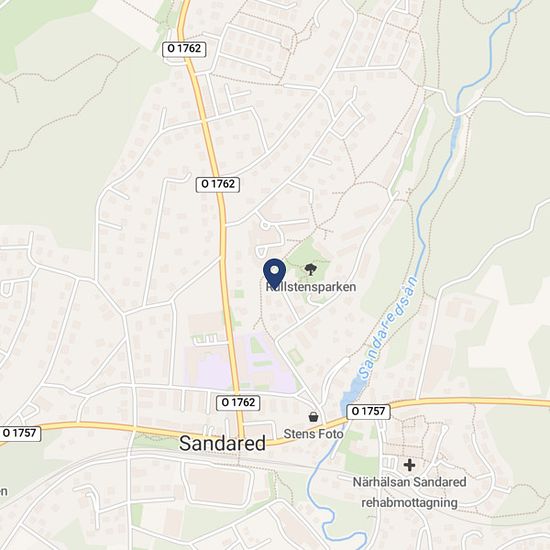Select the Närhälsan Sandared rehabmottagning label
This screenshot has height=550, width=550.
409,492
